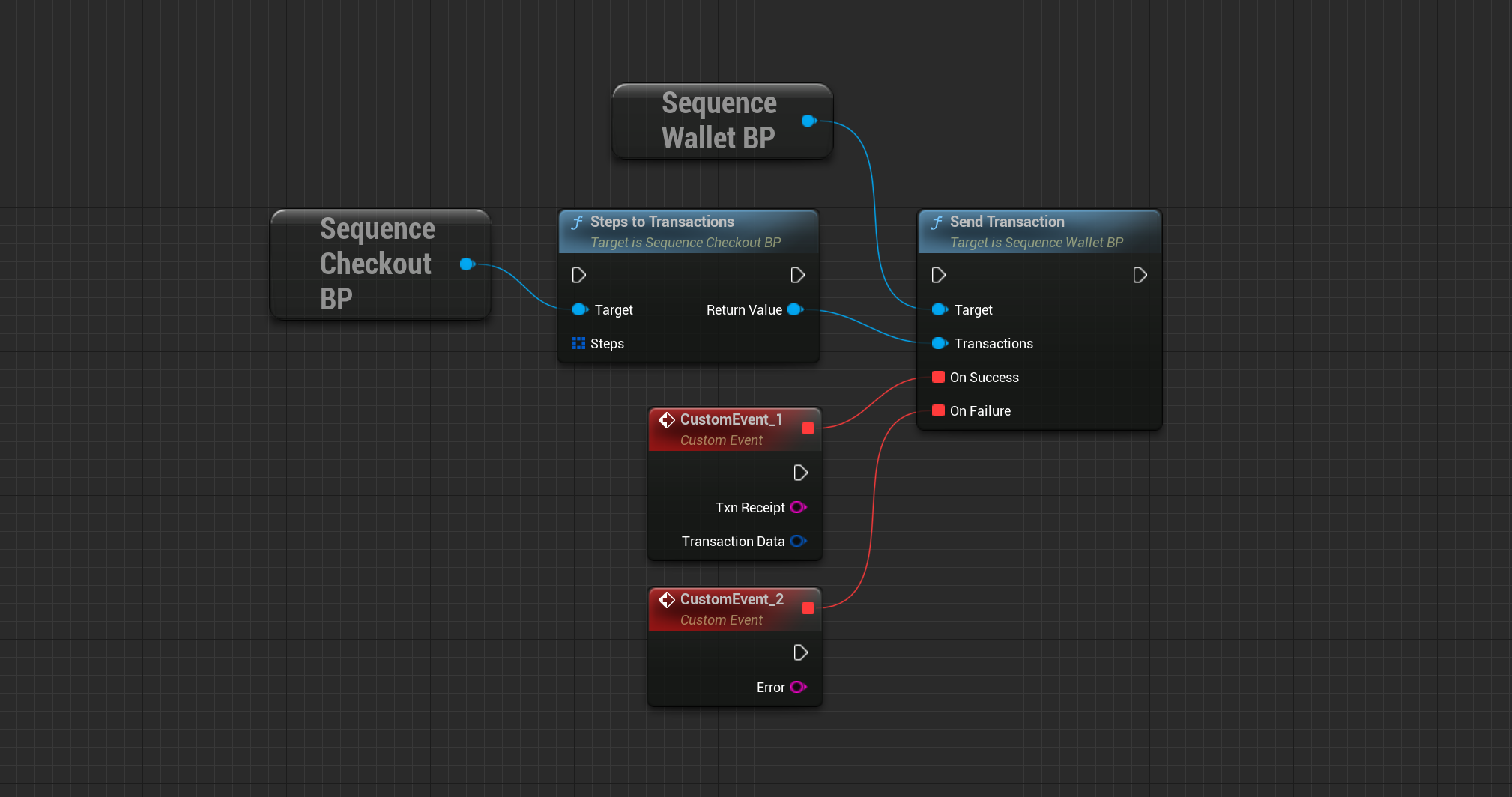Click CustomEvent_2 red delegate output pin
The height and width of the screenshot is (797, 1512).
(x=808, y=608)
